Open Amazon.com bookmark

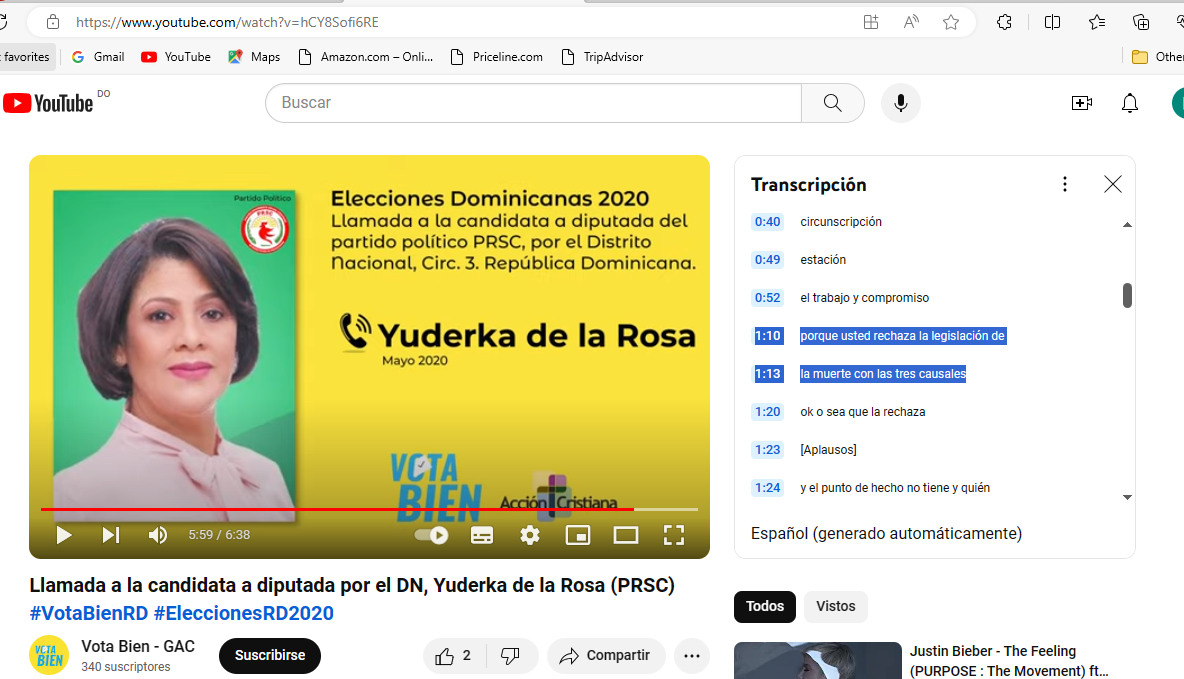point(366,57)
